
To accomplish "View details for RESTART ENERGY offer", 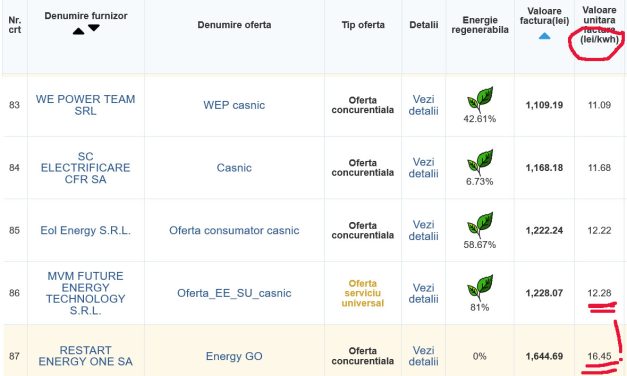I will (423, 356).
